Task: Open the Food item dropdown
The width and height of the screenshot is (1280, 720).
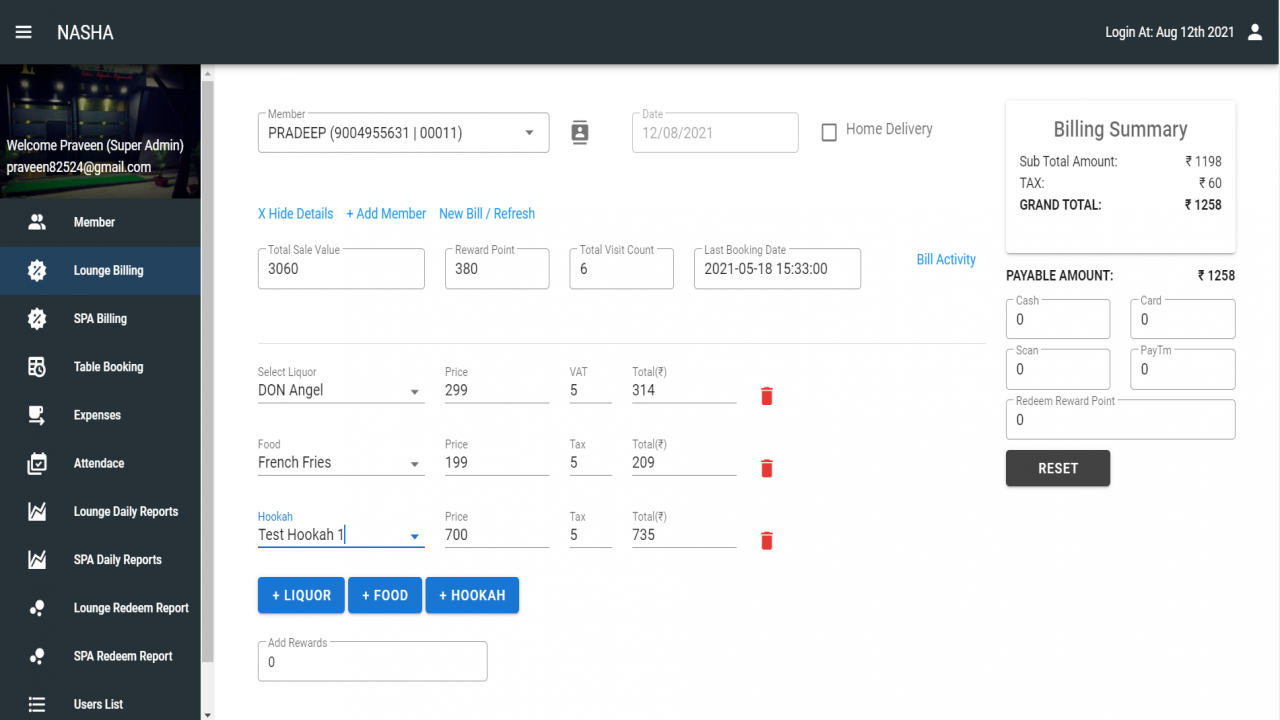Action: [x=414, y=464]
